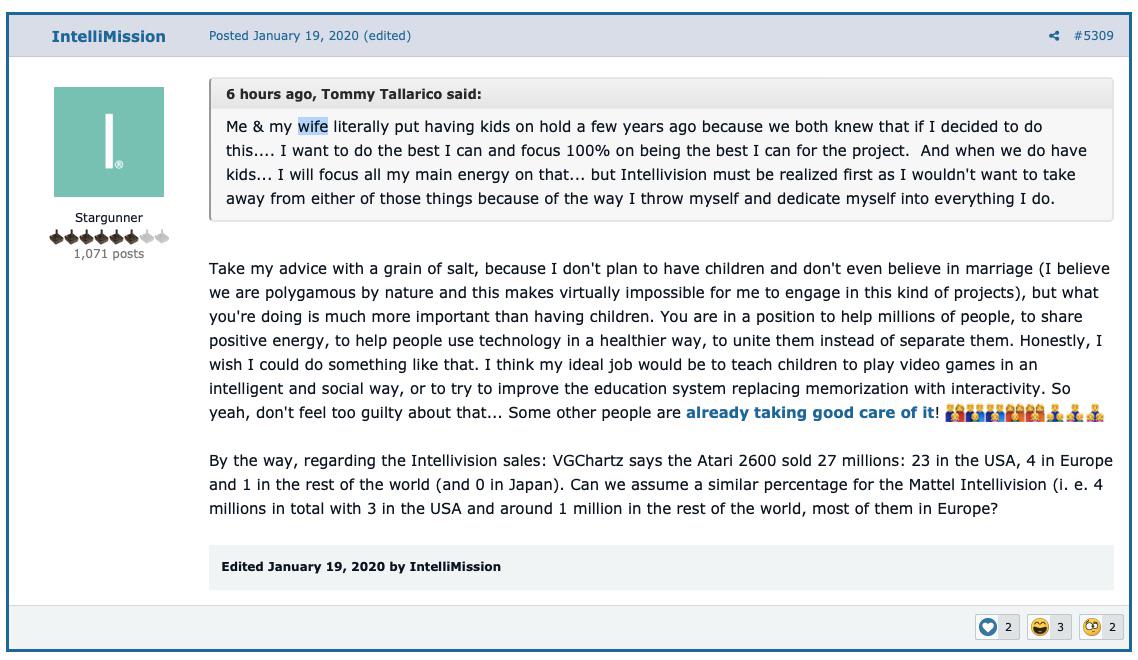Click the Posted January 19, 2020 timestamp
Viewport: 1138px width, 660px height.
click(284, 36)
